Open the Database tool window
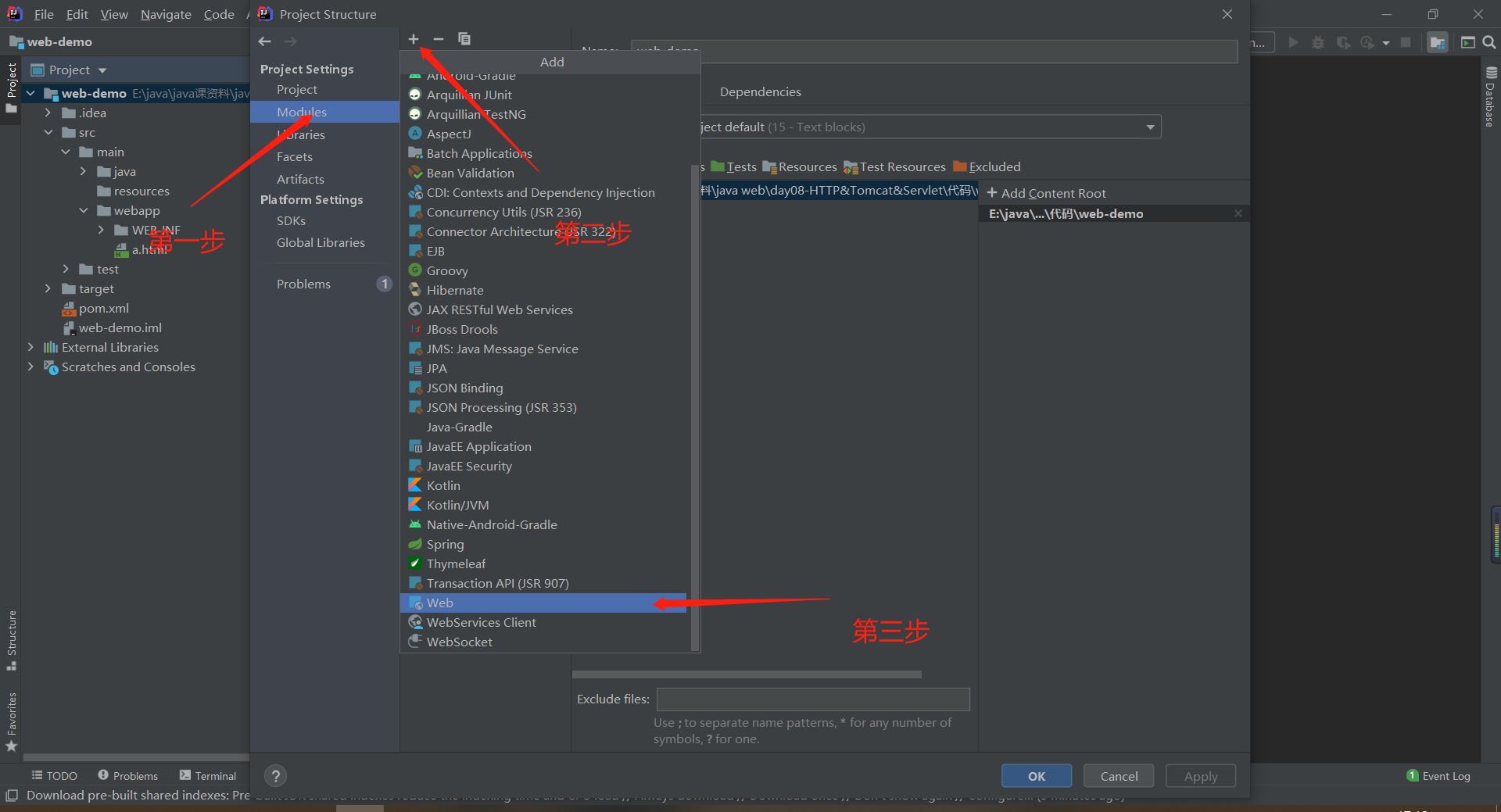 pos(1491,97)
